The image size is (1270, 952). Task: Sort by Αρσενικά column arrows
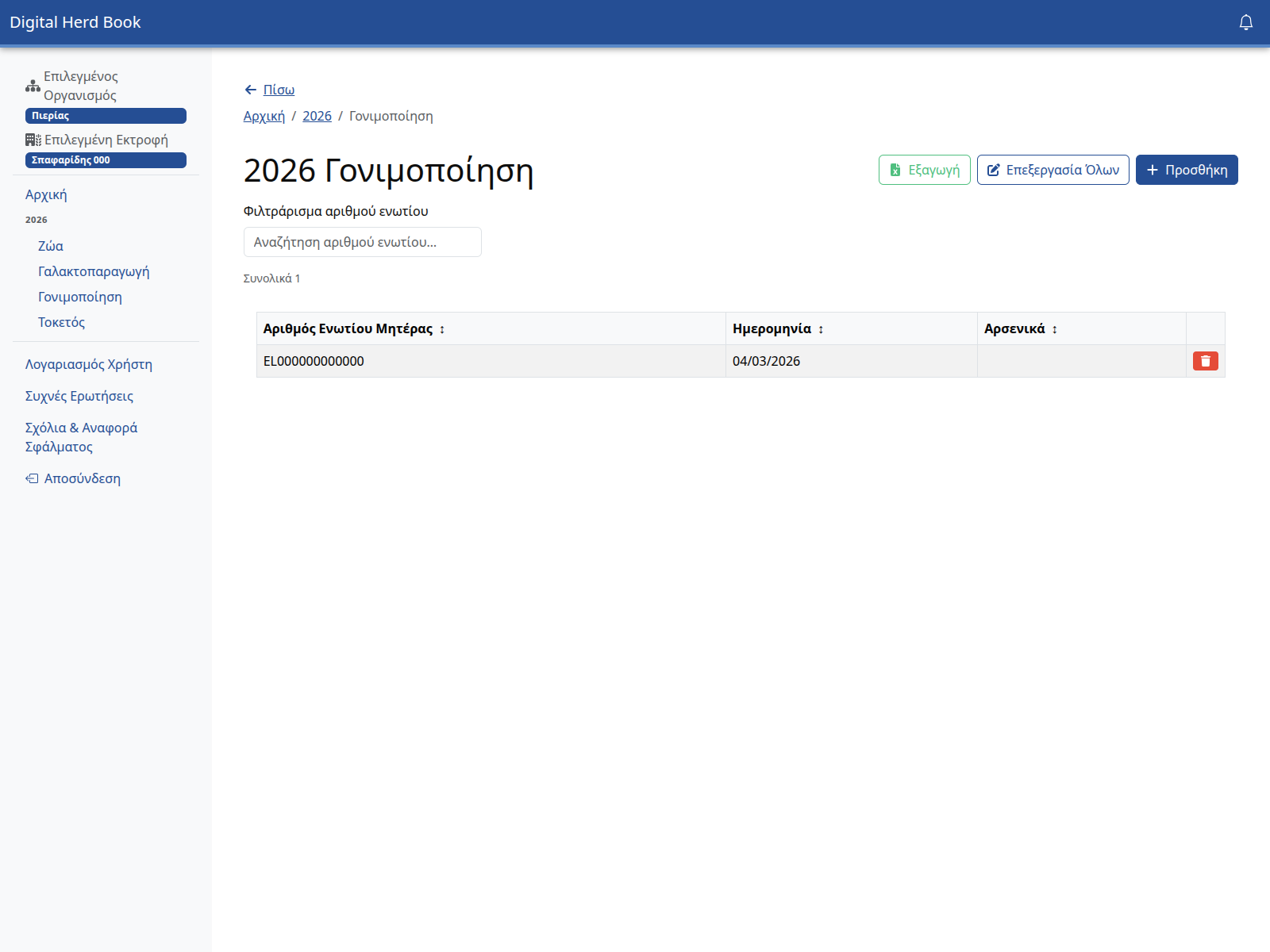1054,329
